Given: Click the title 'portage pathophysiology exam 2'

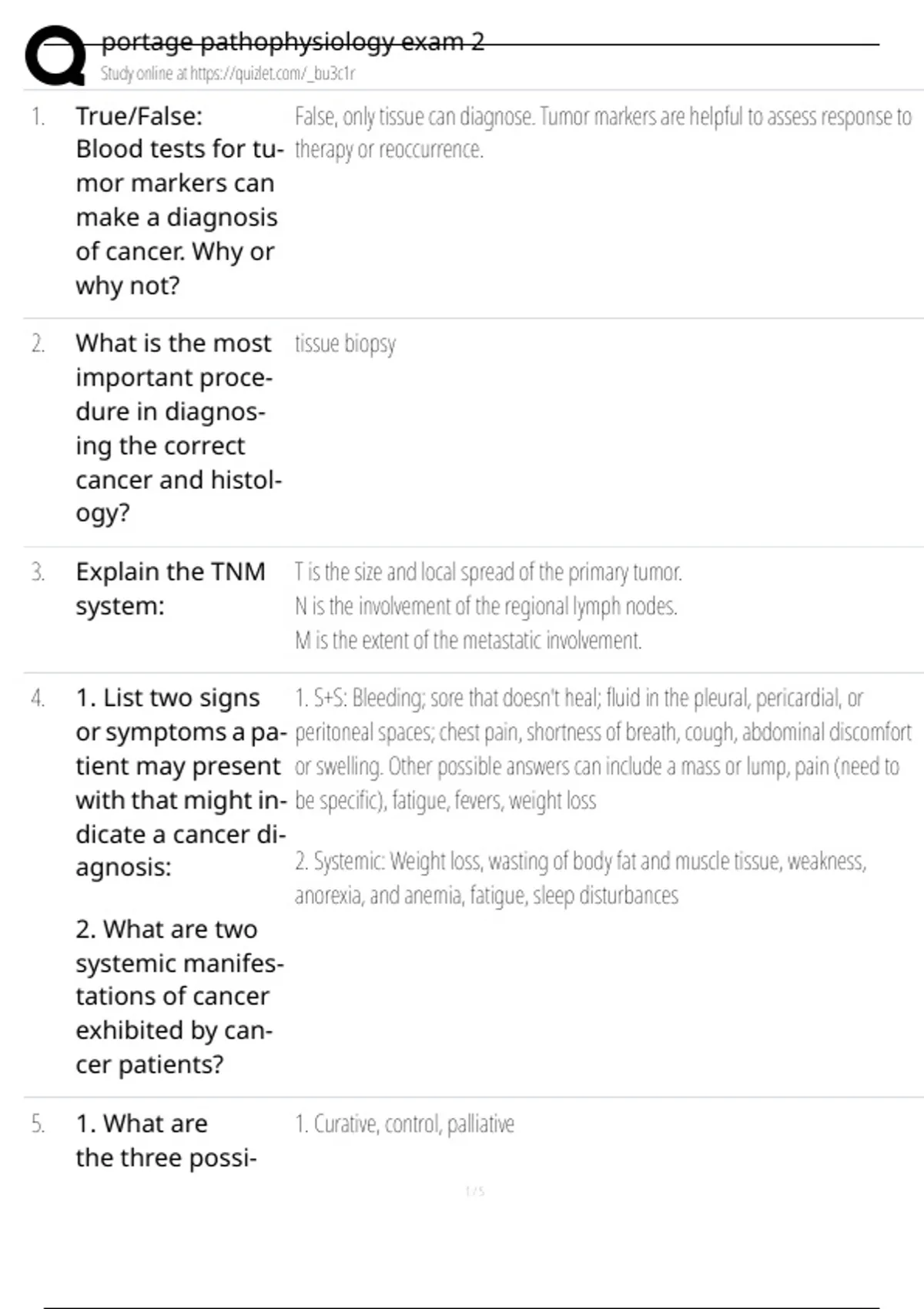Looking at the screenshot, I should point(293,42).
